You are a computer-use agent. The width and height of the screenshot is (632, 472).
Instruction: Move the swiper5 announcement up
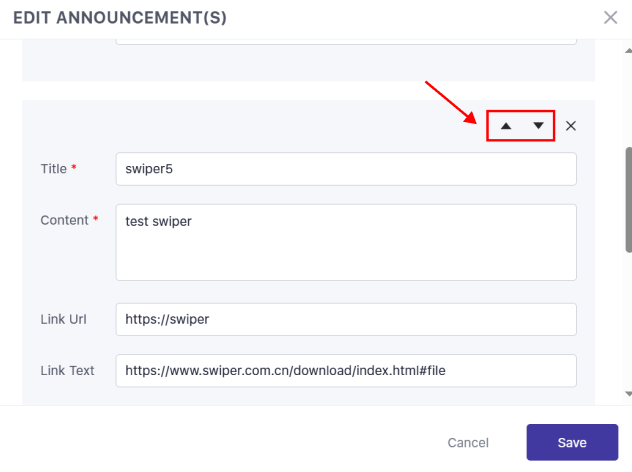click(x=505, y=126)
